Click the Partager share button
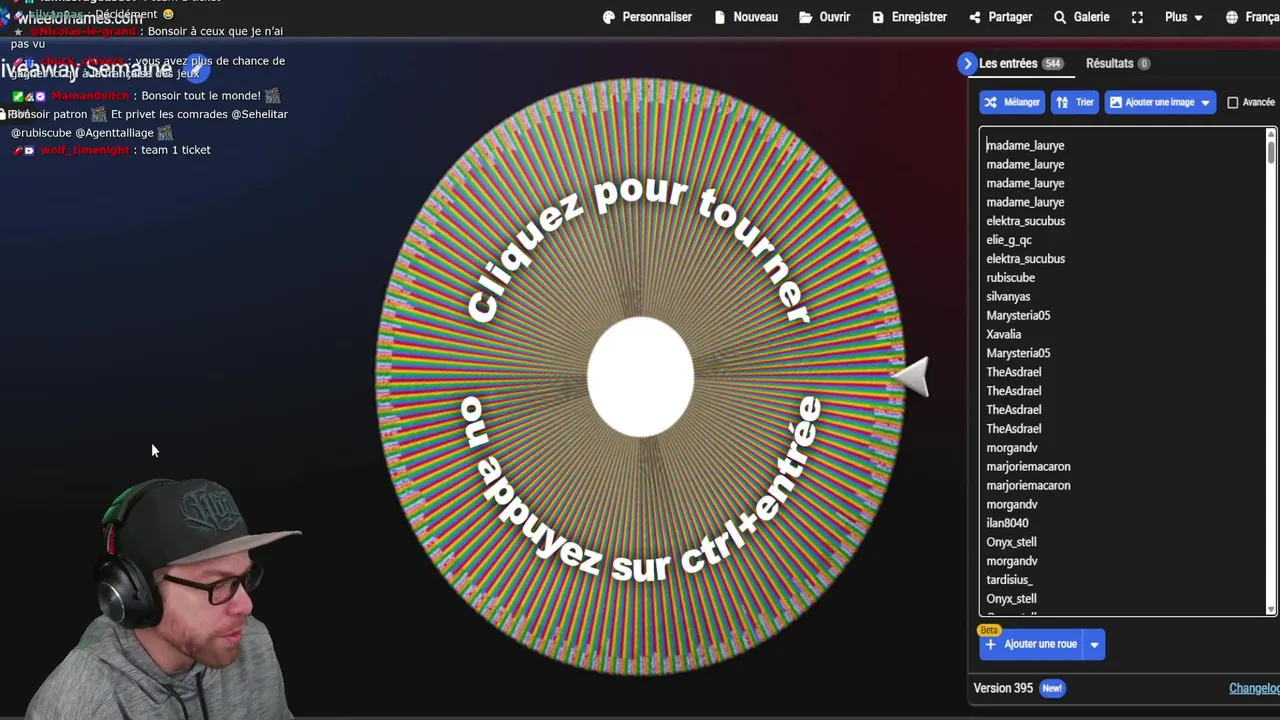Viewport: 1280px width, 720px height. click(x=1000, y=17)
